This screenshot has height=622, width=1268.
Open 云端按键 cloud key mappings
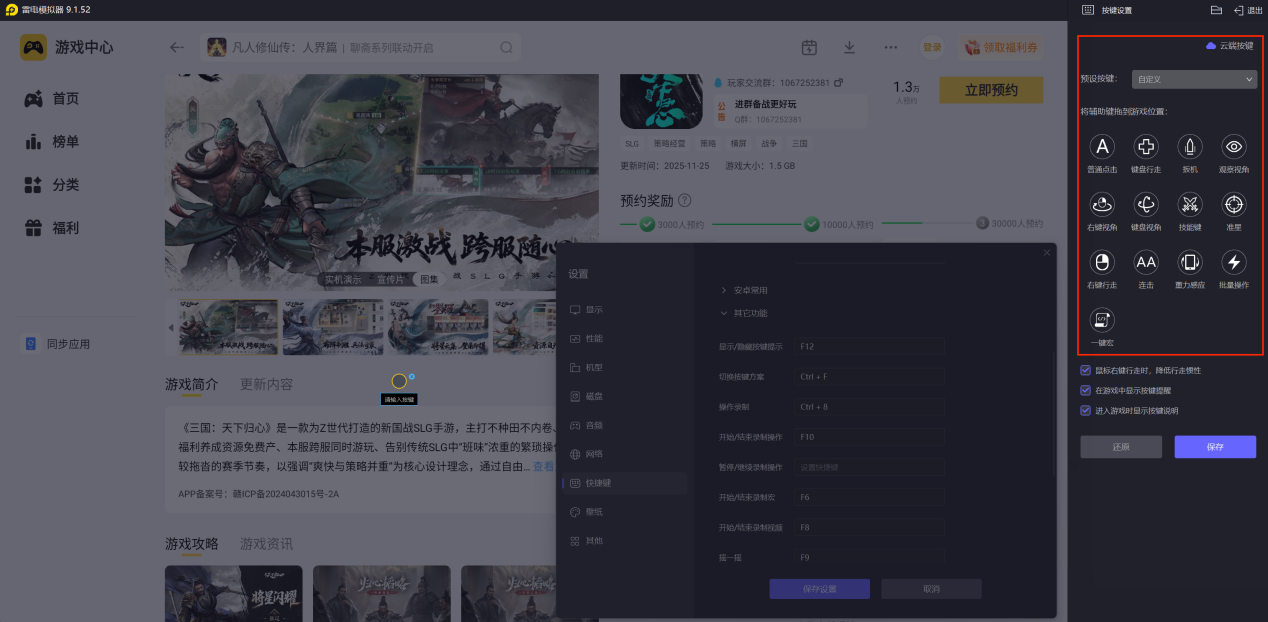pyautogui.click(x=1229, y=46)
